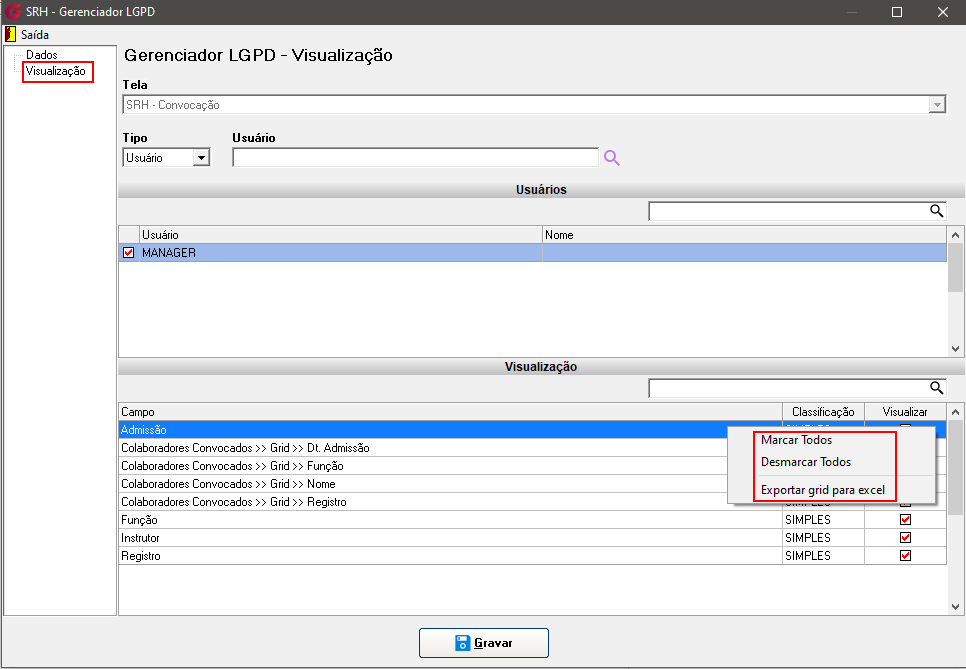Click the Visualização grid search magnifier

[x=936, y=388]
